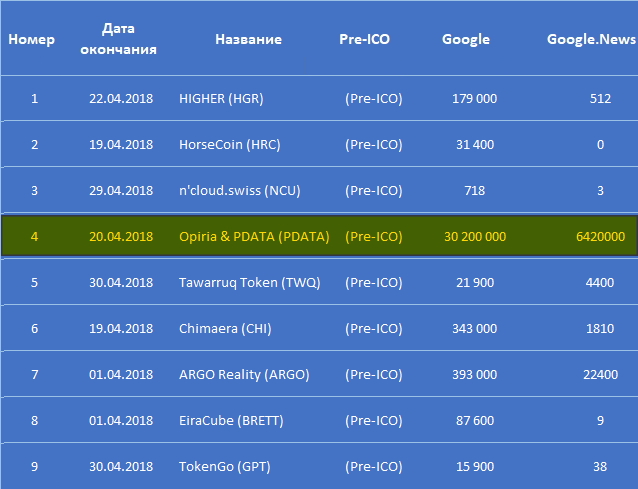Click the date 22.04.2018
Image resolution: width=638 pixels, height=489 pixels.
click(x=121, y=98)
